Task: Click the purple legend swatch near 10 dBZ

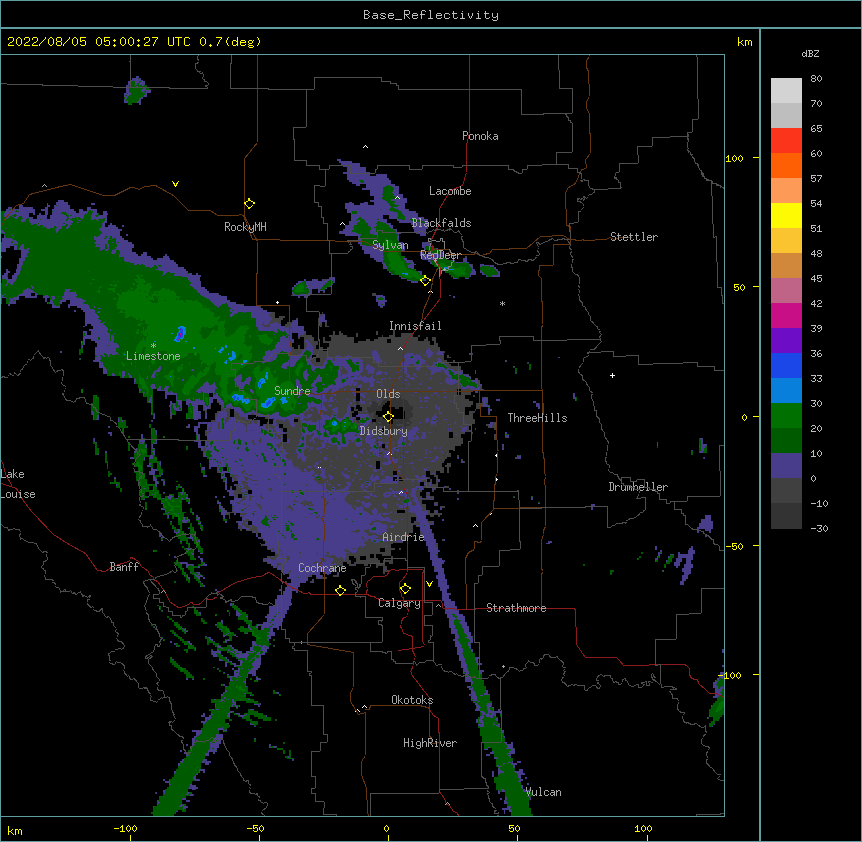Action: tap(786, 466)
